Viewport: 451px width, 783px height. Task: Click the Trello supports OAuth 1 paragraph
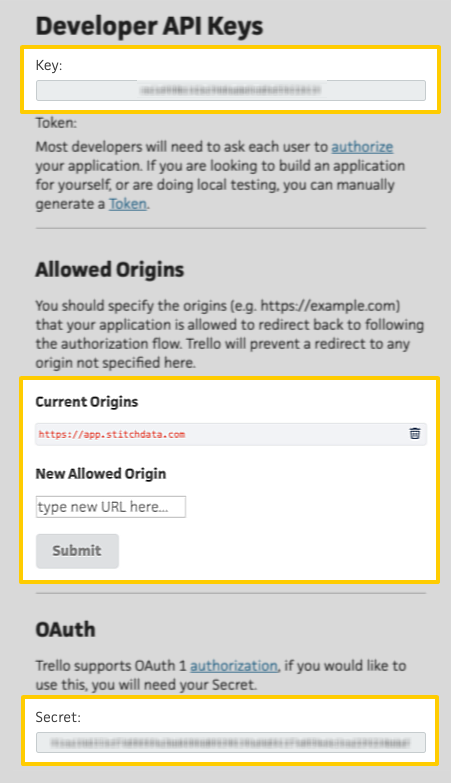coord(221,675)
